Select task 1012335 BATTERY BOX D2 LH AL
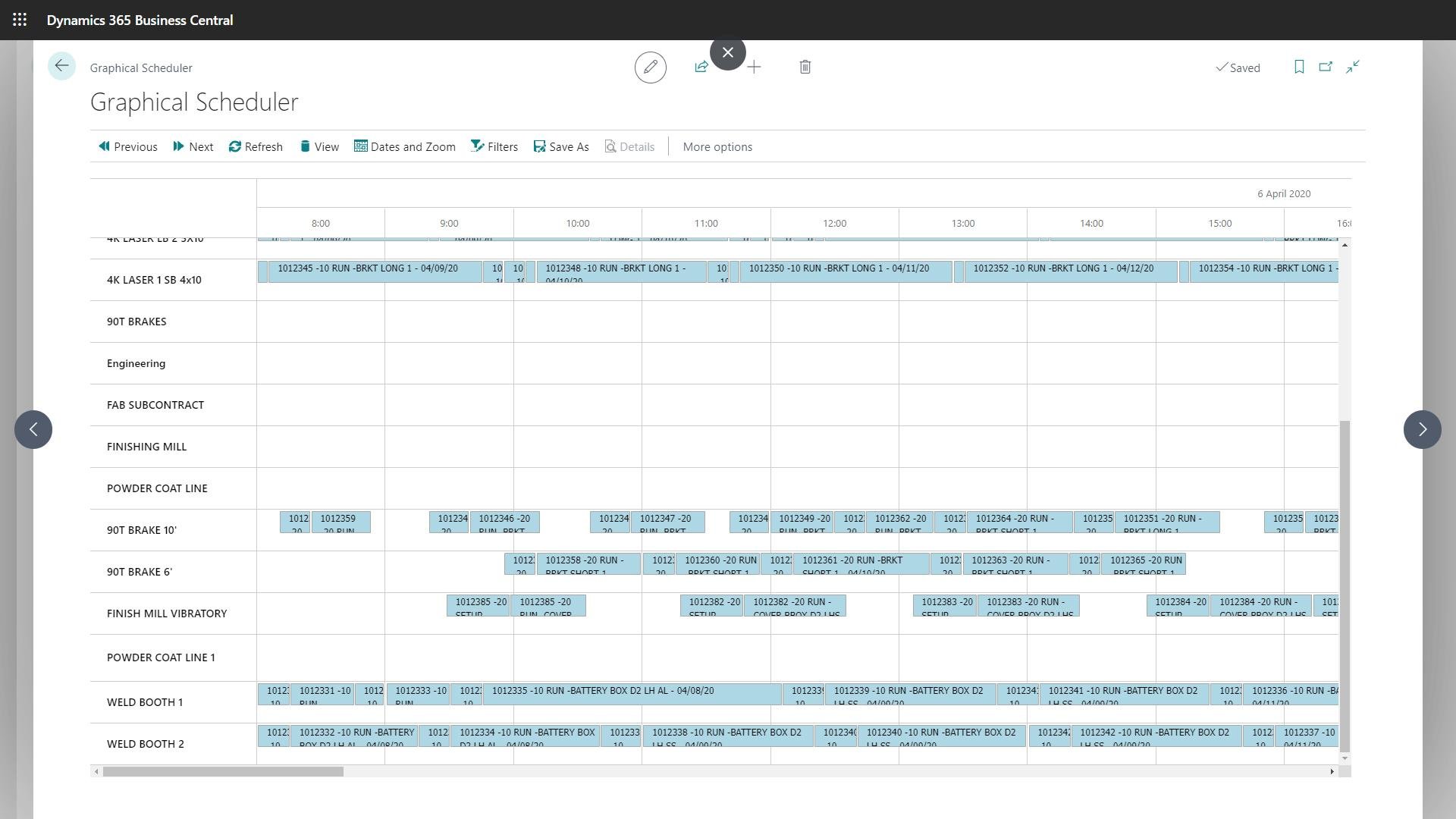 click(632, 694)
